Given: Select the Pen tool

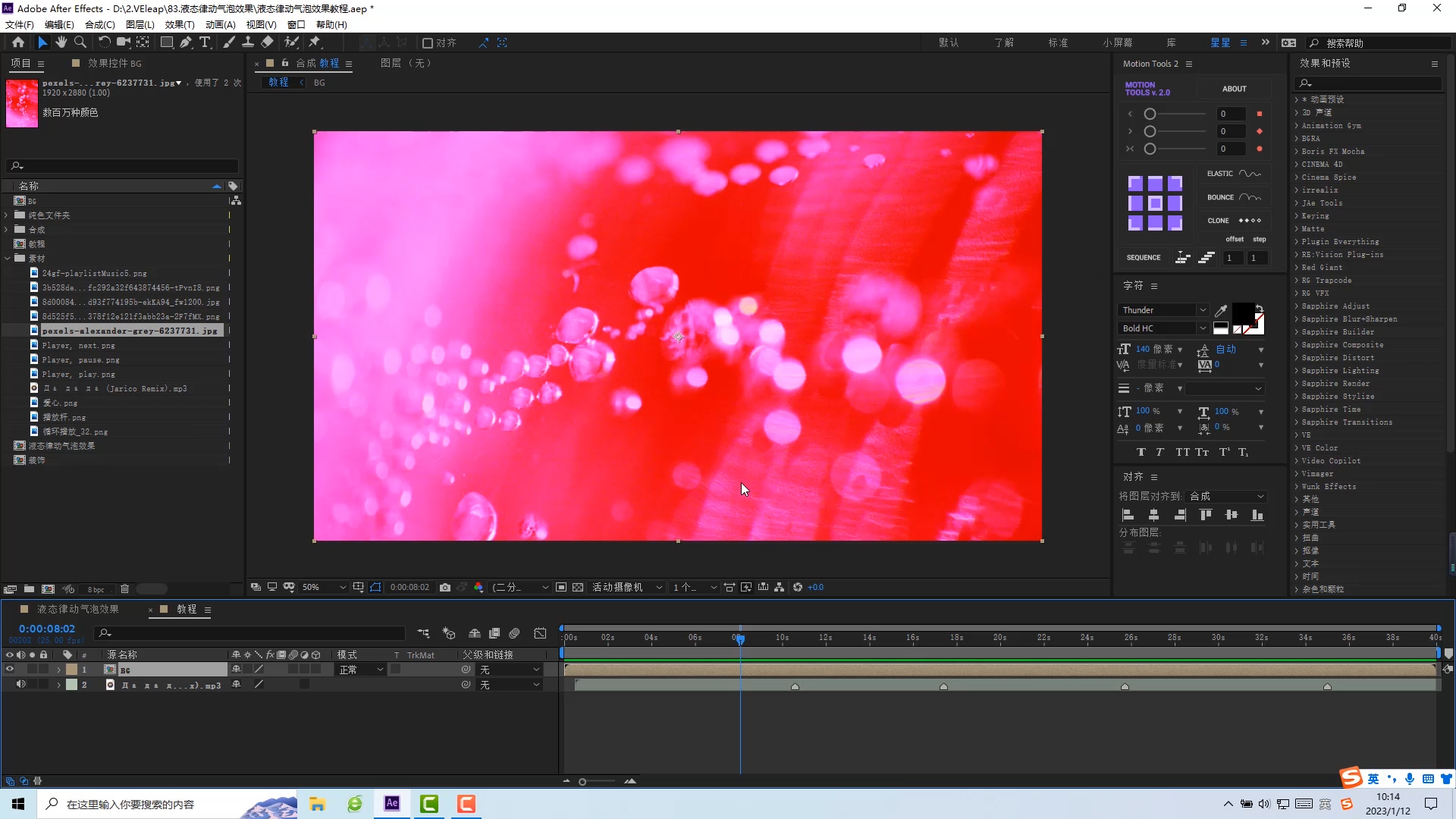Looking at the screenshot, I should point(186,42).
